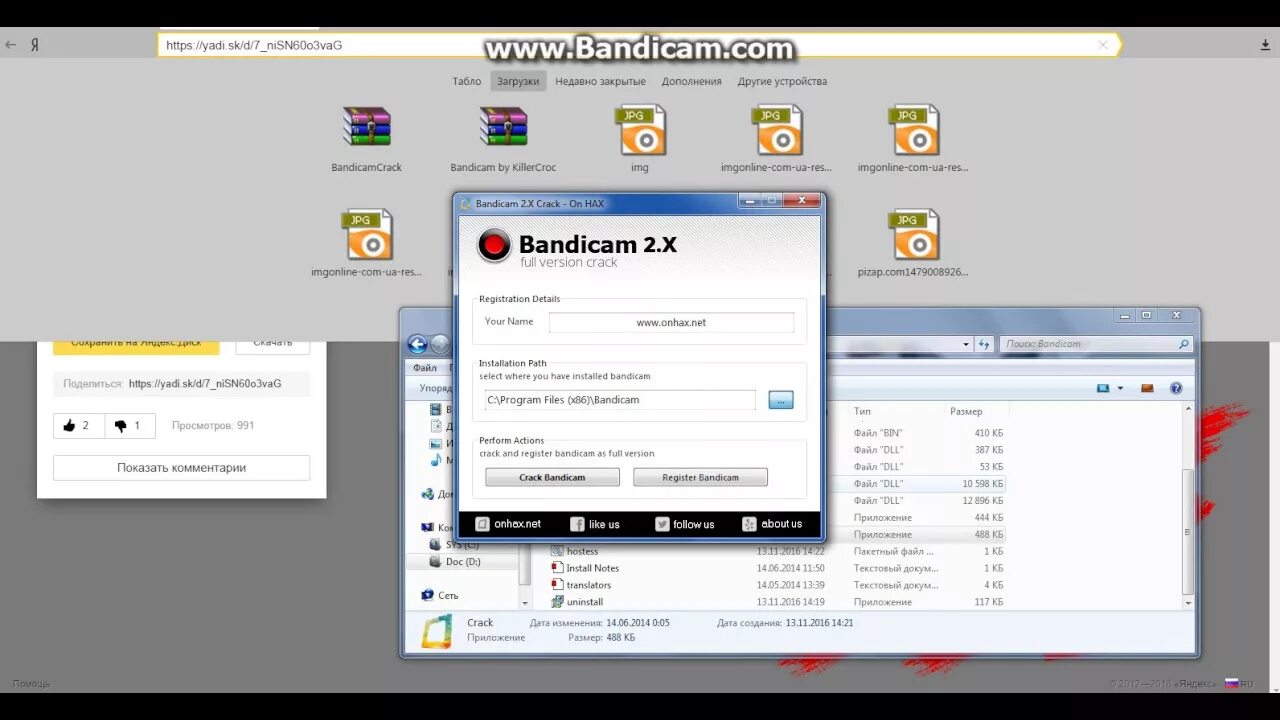
Task: Click the Crack Bandicam button
Action: pos(552,477)
